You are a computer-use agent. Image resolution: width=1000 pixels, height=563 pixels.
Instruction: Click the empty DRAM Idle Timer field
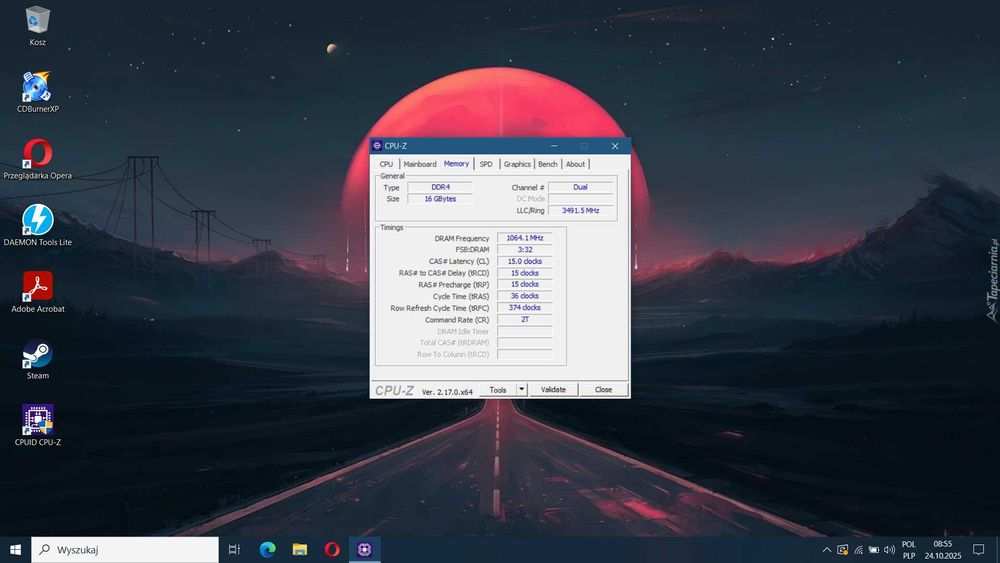click(x=525, y=331)
